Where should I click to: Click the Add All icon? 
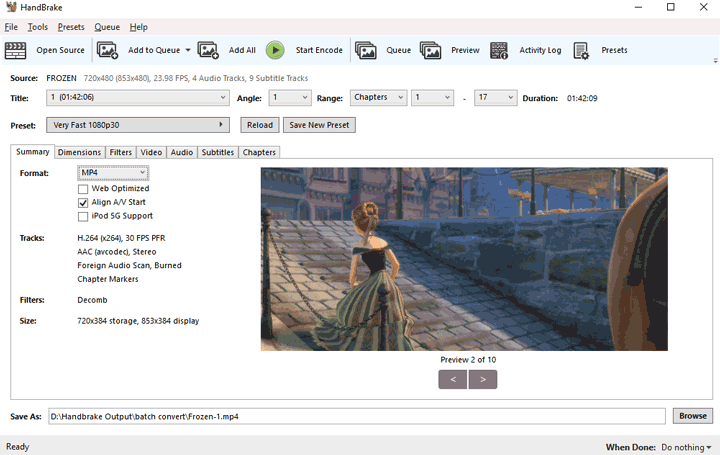pyautogui.click(x=208, y=50)
